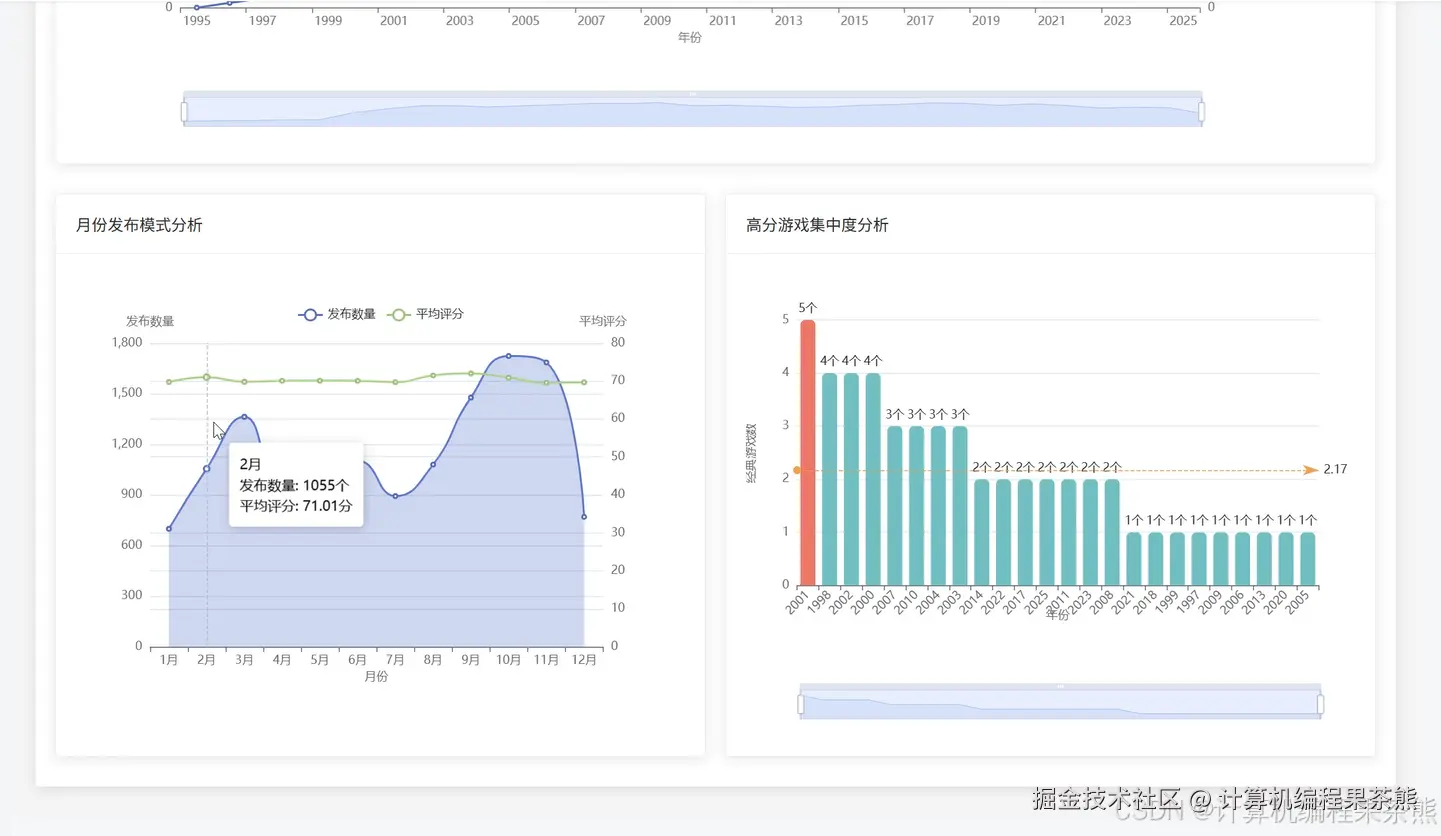The width and height of the screenshot is (1441, 836).
Task: Click the orange average line start dot
Action: (797, 470)
